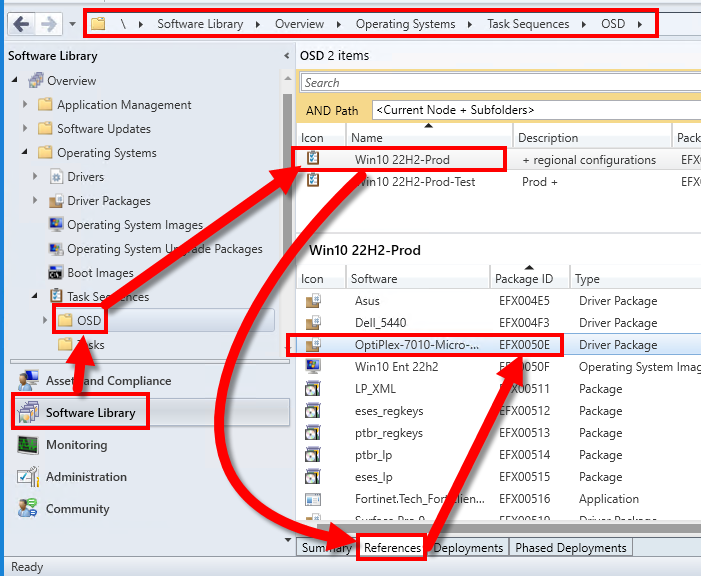Collapse the Software Library navigation pane
The height and width of the screenshot is (576, 701).
pyautogui.click(x=286, y=56)
